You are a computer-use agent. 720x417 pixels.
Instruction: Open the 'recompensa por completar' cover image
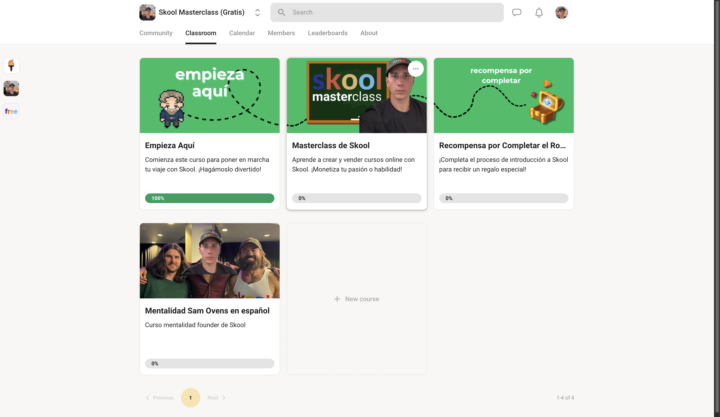coord(503,96)
